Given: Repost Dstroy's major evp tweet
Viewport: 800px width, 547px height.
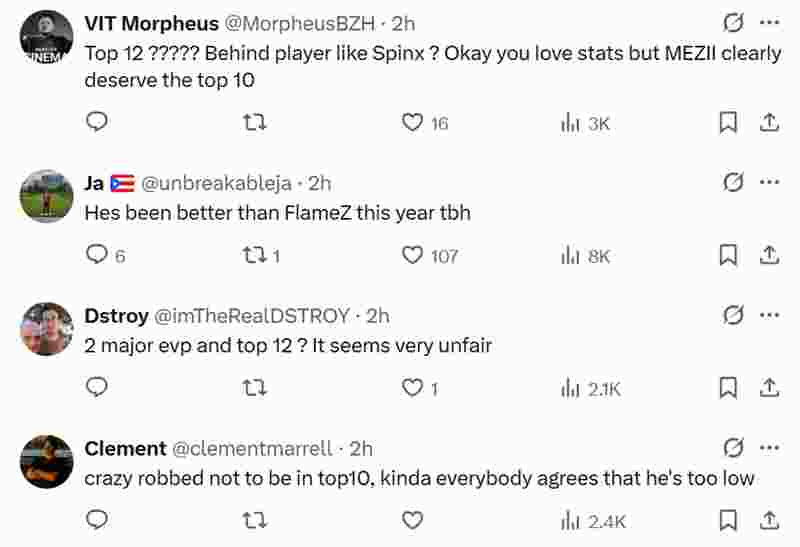Looking at the screenshot, I should coord(255,387).
